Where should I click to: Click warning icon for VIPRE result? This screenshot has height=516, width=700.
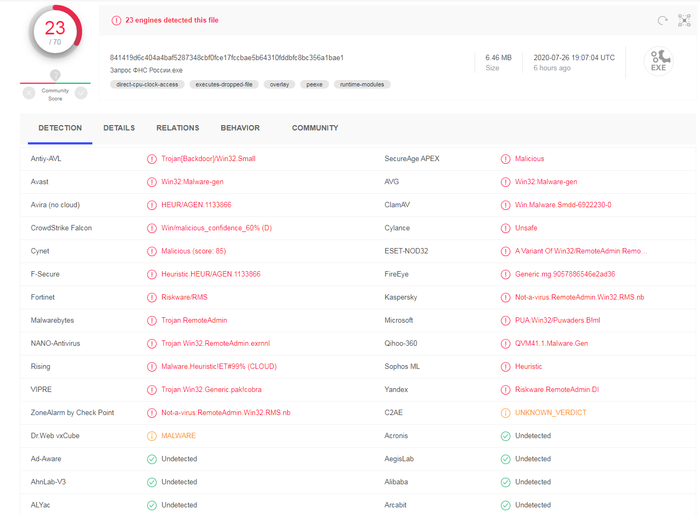coord(152,390)
